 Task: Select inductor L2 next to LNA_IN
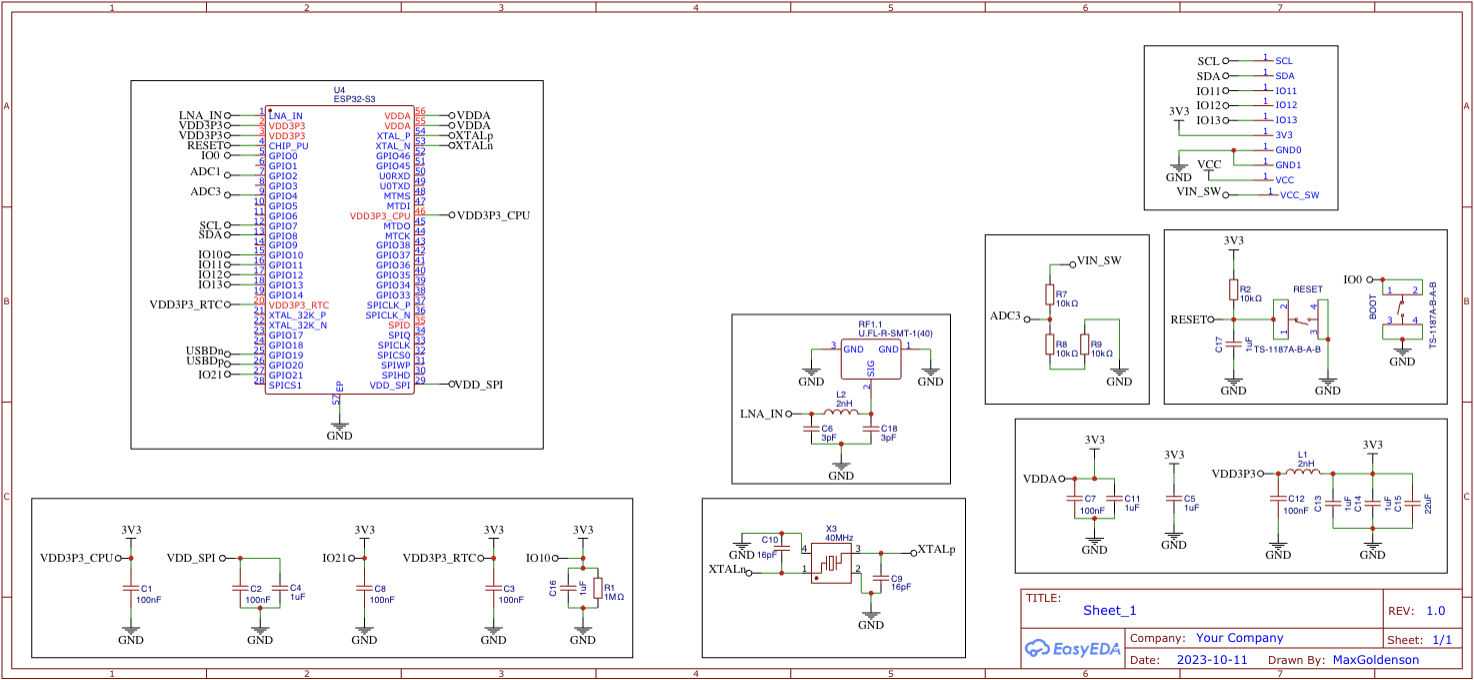(840, 413)
